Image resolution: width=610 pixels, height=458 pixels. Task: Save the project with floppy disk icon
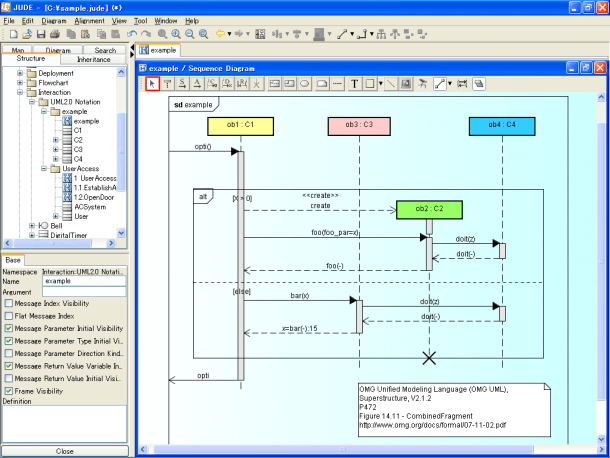click(41, 34)
